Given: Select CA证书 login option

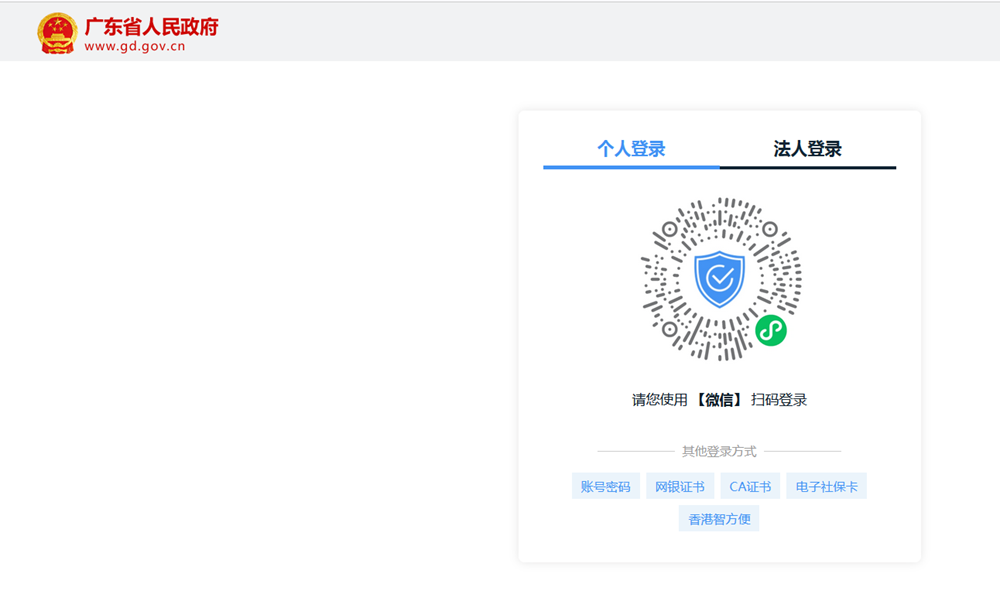Looking at the screenshot, I should pos(750,487).
